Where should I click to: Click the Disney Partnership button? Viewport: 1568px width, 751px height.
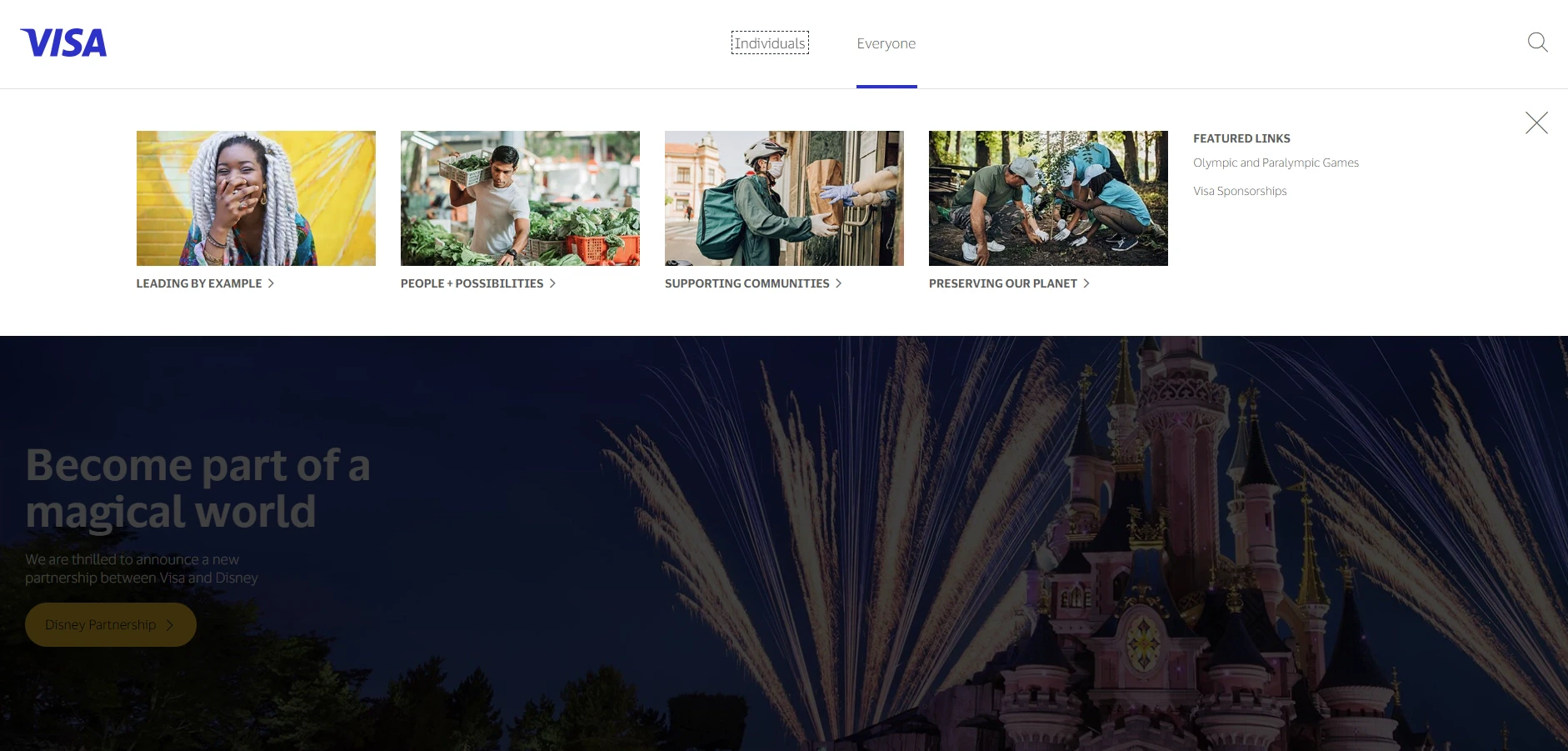pyautogui.click(x=111, y=624)
